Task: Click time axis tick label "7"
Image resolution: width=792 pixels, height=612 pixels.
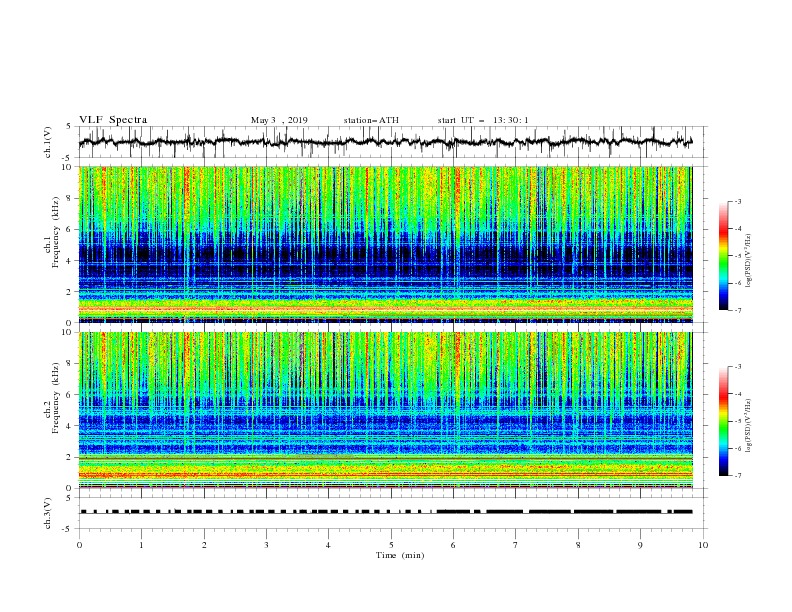Action: coord(516,545)
